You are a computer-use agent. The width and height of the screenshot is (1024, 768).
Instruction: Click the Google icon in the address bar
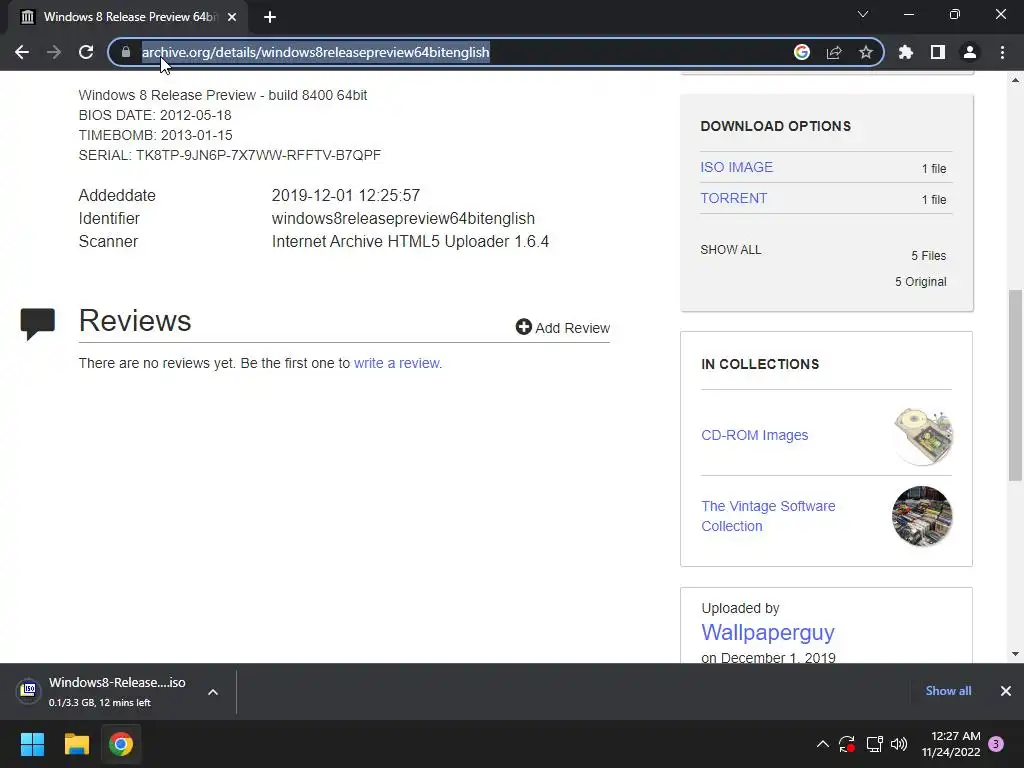(802, 52)
